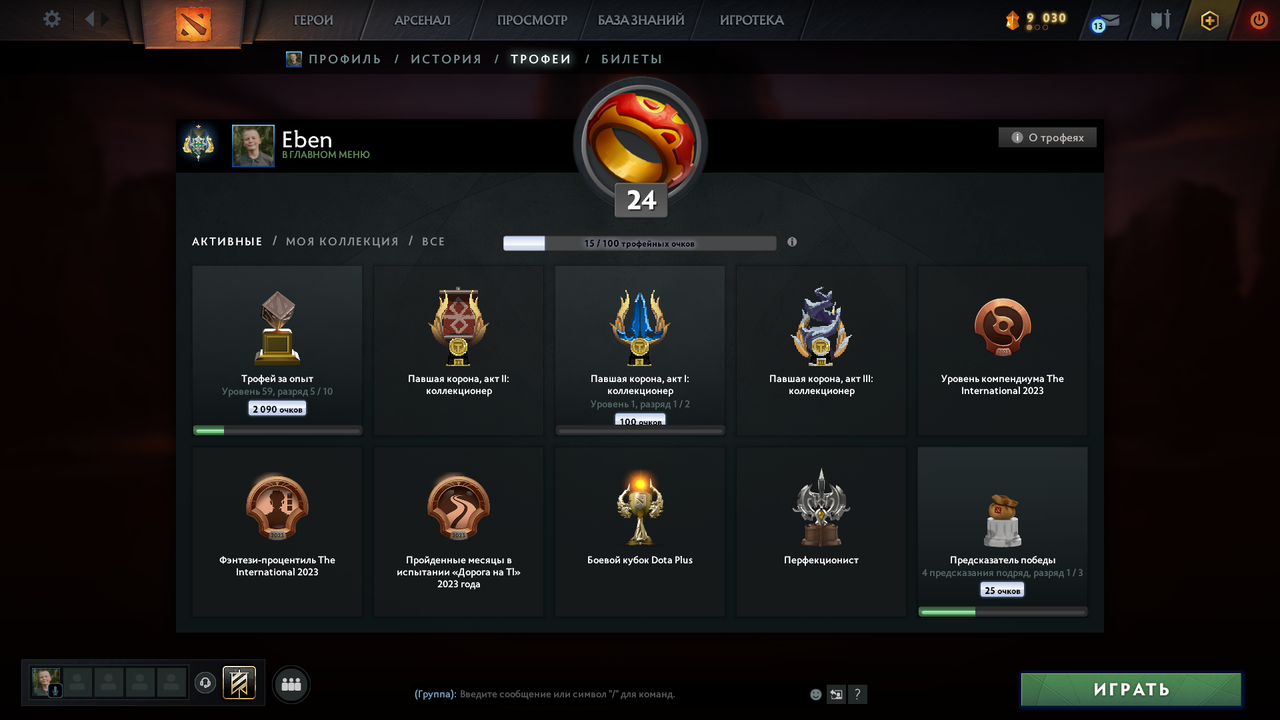The height and width of the screenshot is (720, 1280).
Task: Open the emoticon picker in chat
Action: pyautogui.click(x=816, y=694)
